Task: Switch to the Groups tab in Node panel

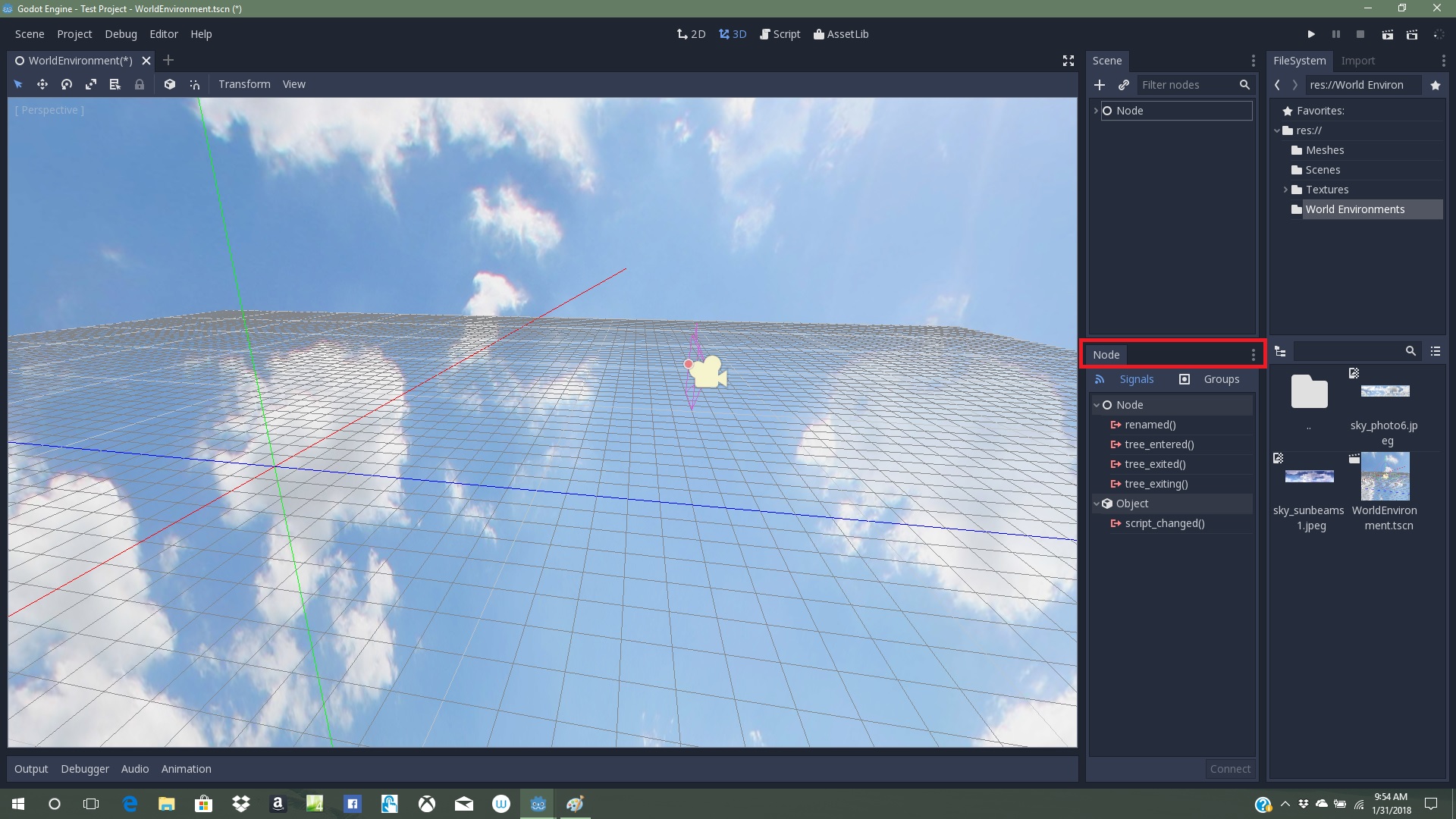Action: (1210, 379)
